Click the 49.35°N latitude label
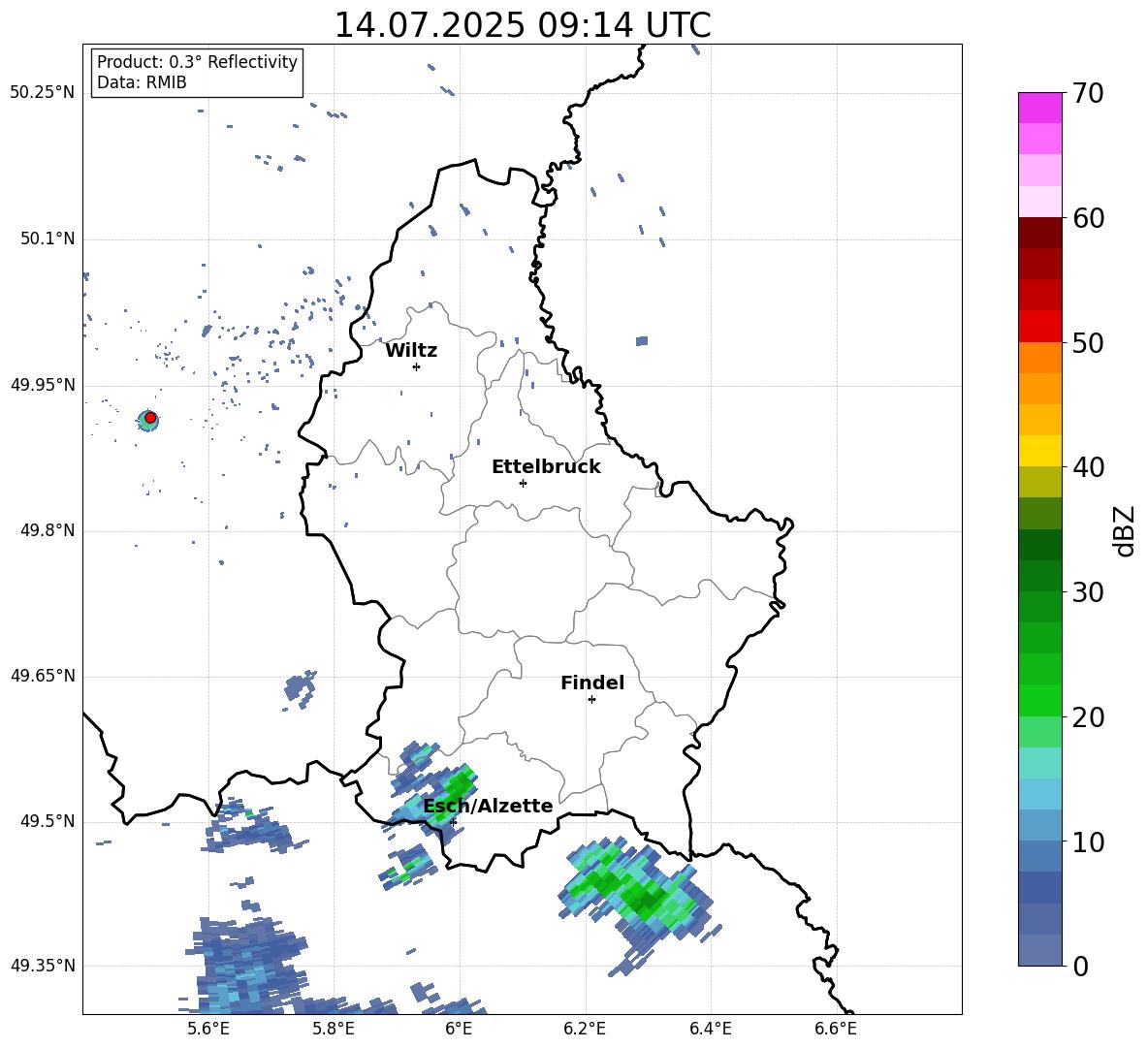The height and width of the screenshot is (1048, 1148). pos(43,966)
